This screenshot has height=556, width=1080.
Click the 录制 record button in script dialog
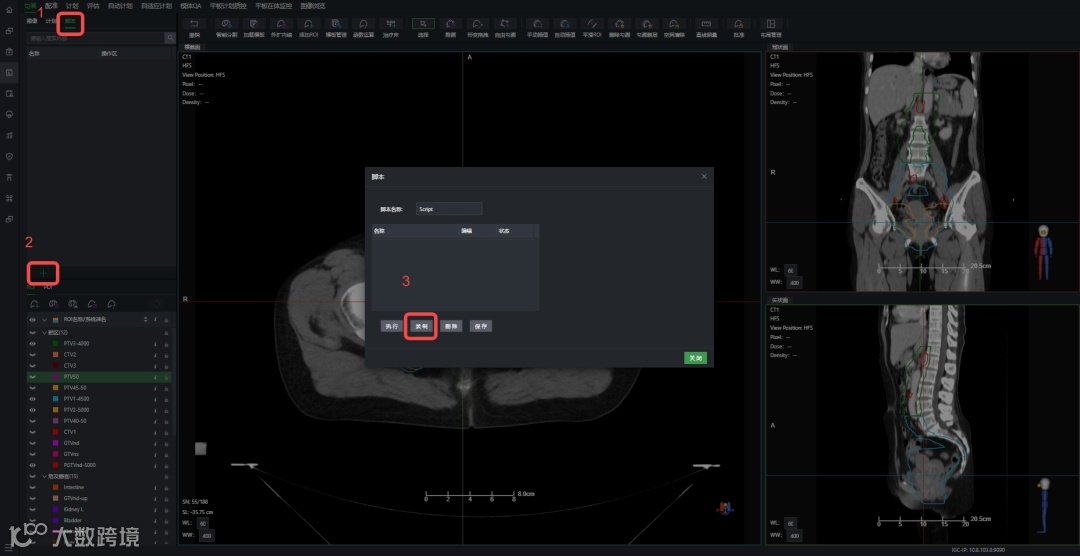tap(421, 327)
